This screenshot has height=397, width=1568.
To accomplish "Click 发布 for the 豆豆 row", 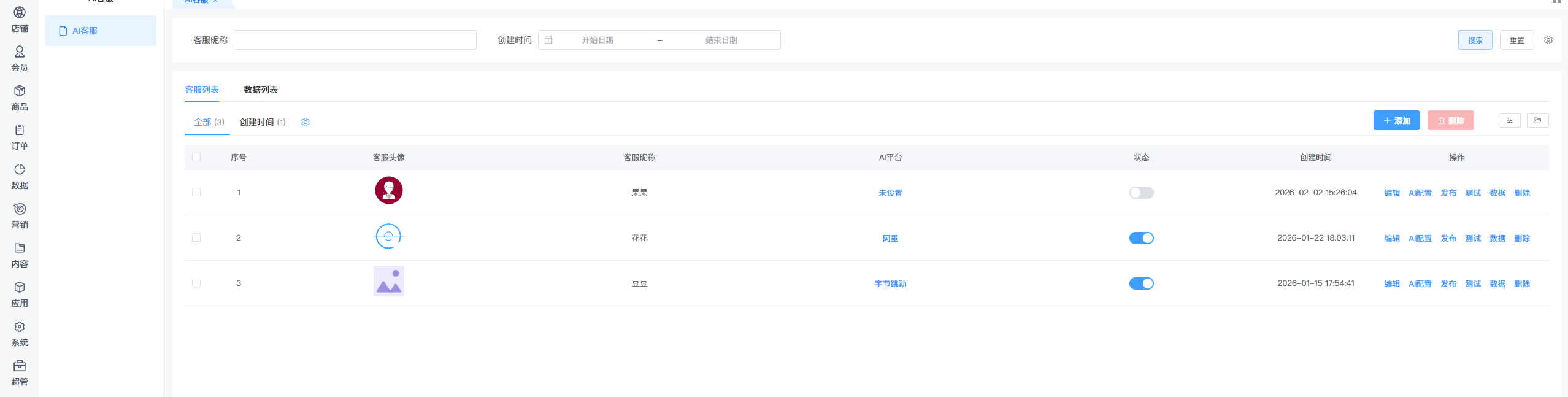I will point(1448,283).
